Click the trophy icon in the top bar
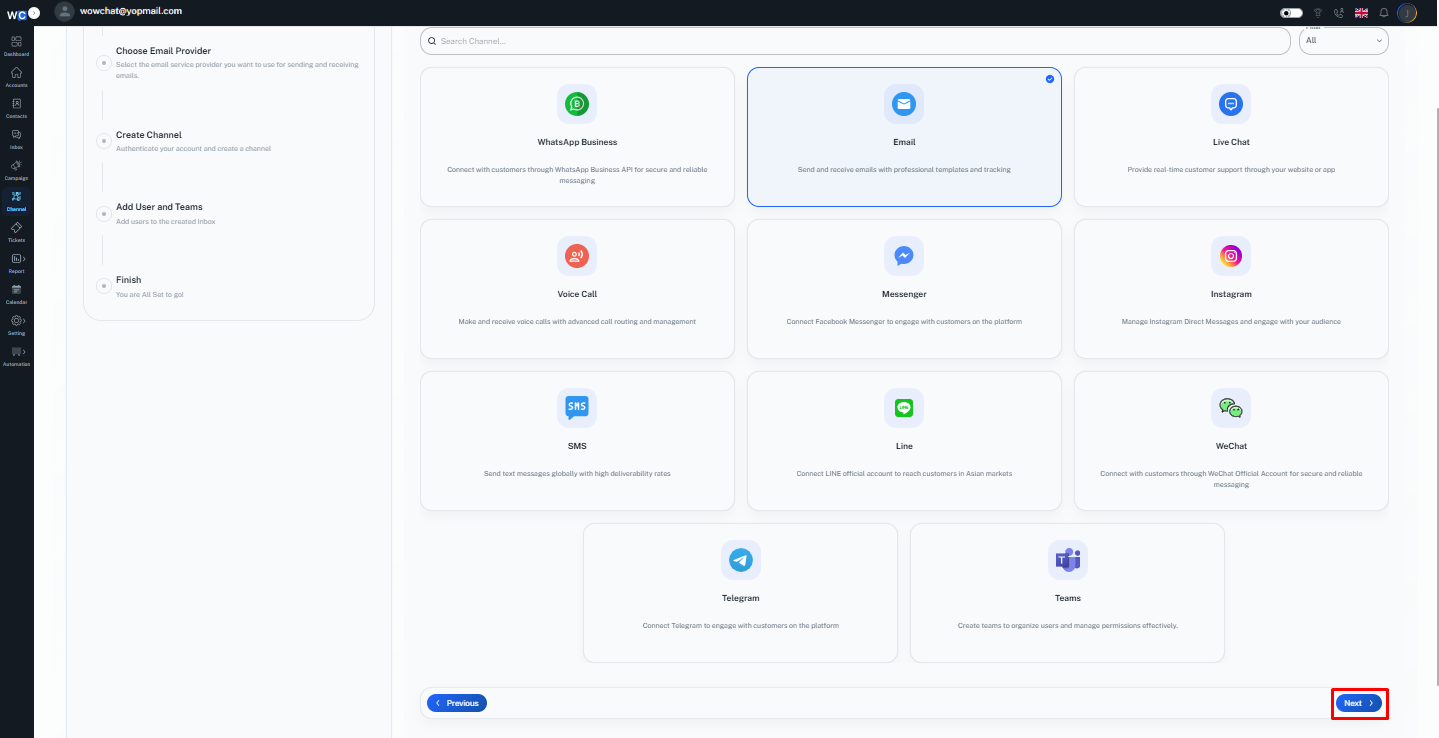This screenshot has height=738, width=1439. [1317, 13]
